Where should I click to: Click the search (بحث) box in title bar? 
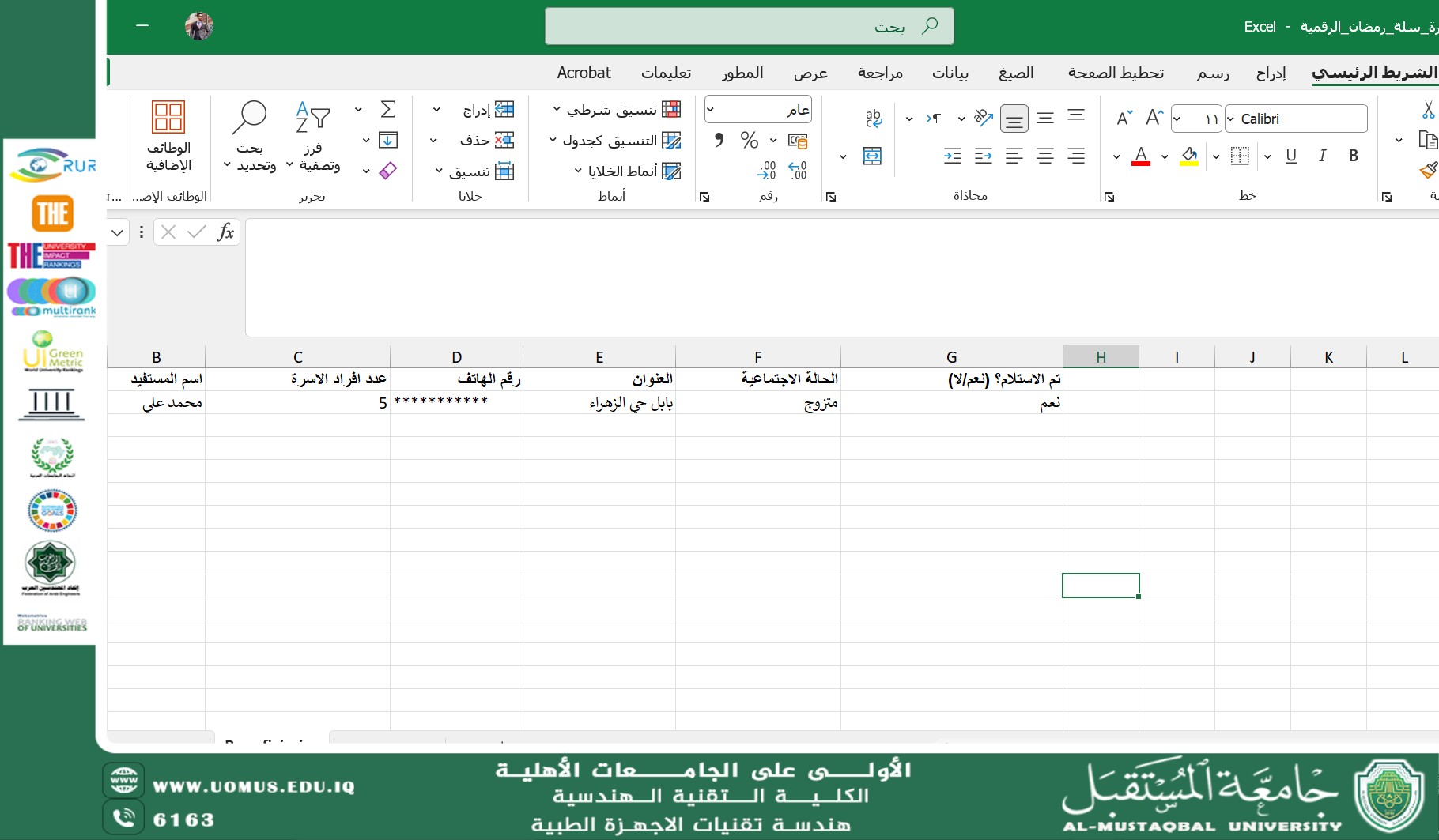[749, 27]
